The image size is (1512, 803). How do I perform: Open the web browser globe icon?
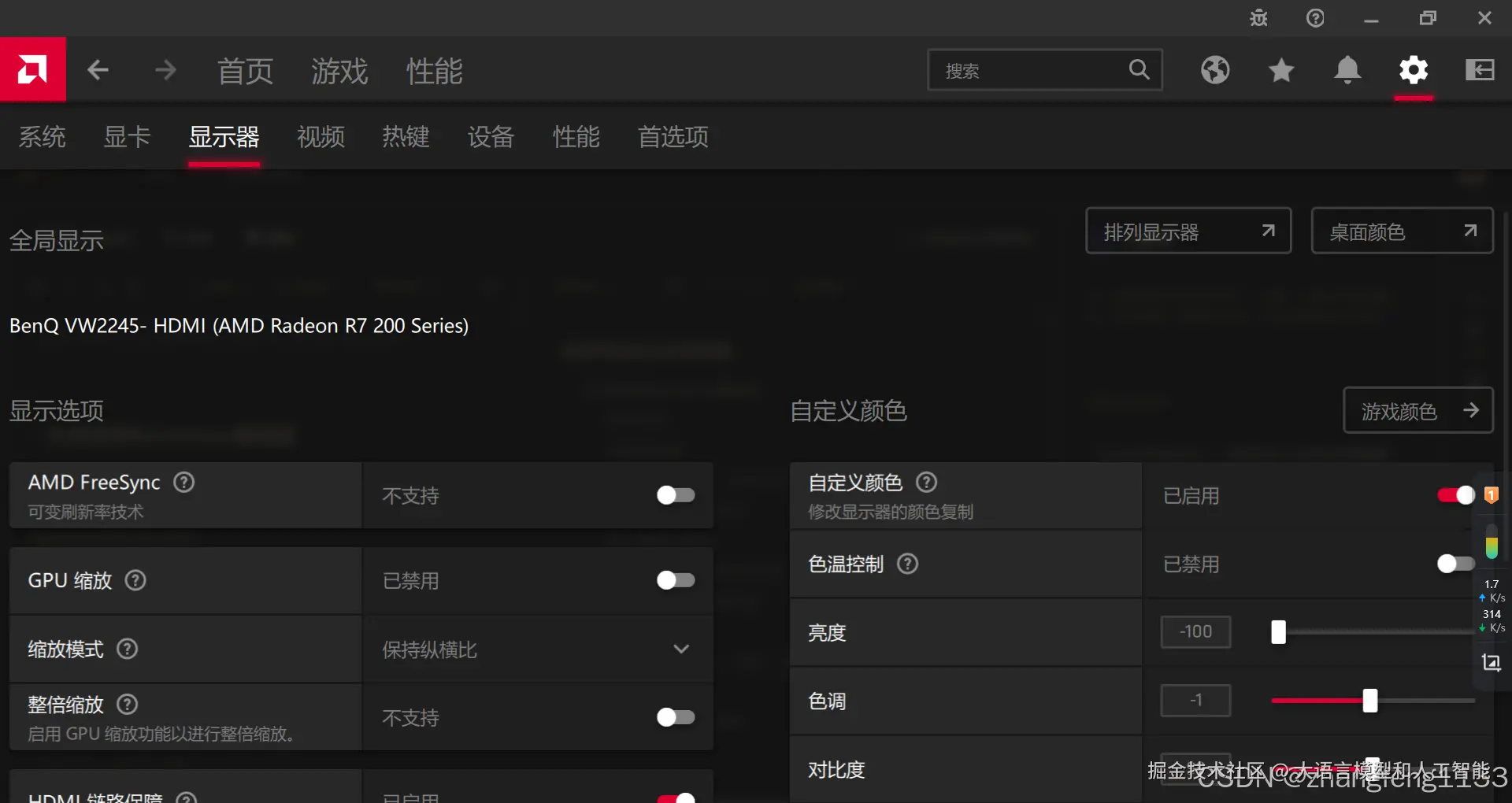pos(1215,70)
